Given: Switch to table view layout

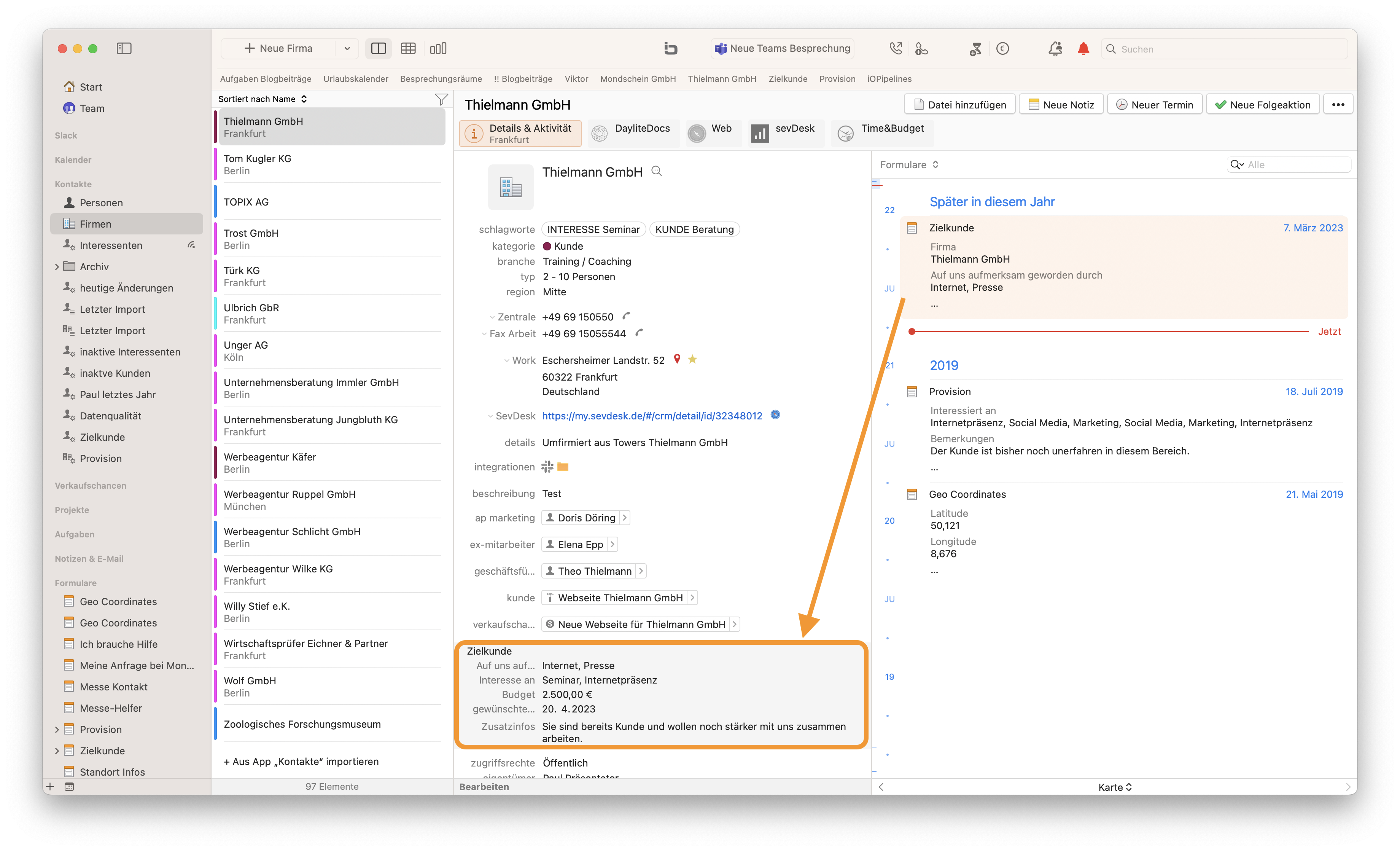Looking at the screenshot, I should tap(408, 48).
